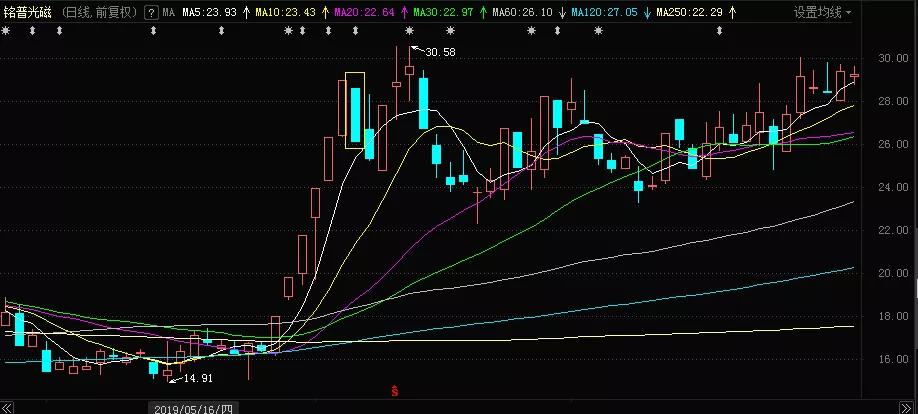Click the MA120:27.05 indicator label
Viewport: 918px width, 414px height.
[604, 13]
